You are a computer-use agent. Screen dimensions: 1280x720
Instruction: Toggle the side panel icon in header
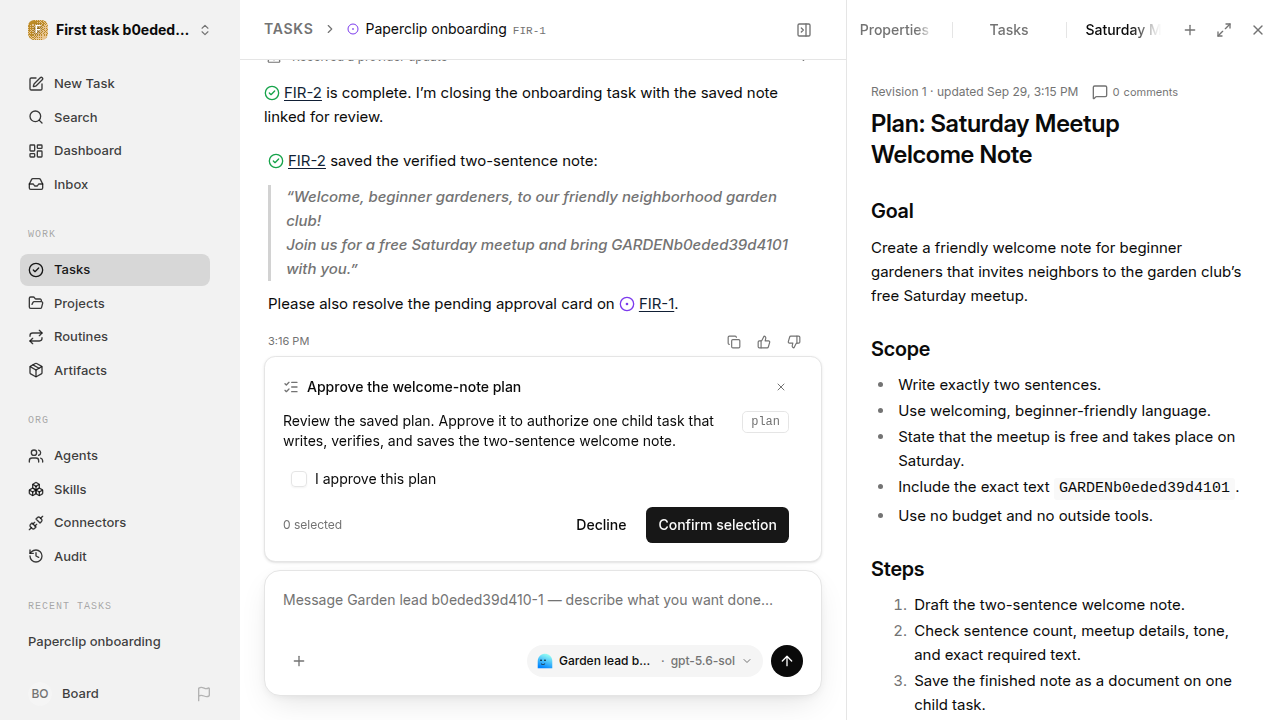(804, 30)
